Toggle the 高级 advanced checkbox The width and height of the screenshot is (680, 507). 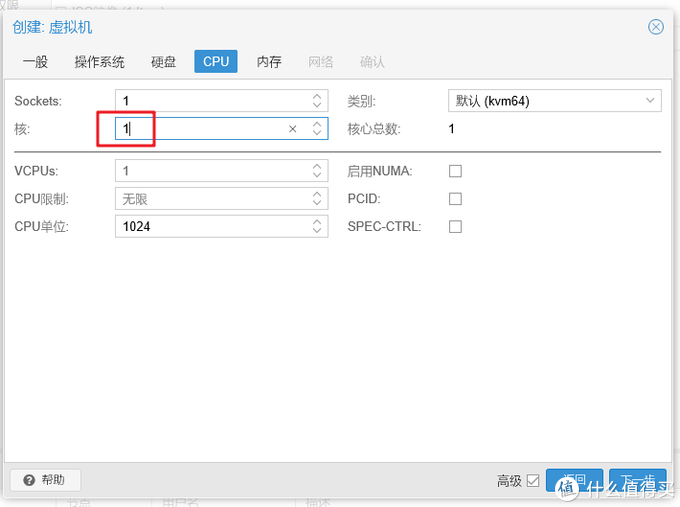pyautogui.click(x=533, y=481)
